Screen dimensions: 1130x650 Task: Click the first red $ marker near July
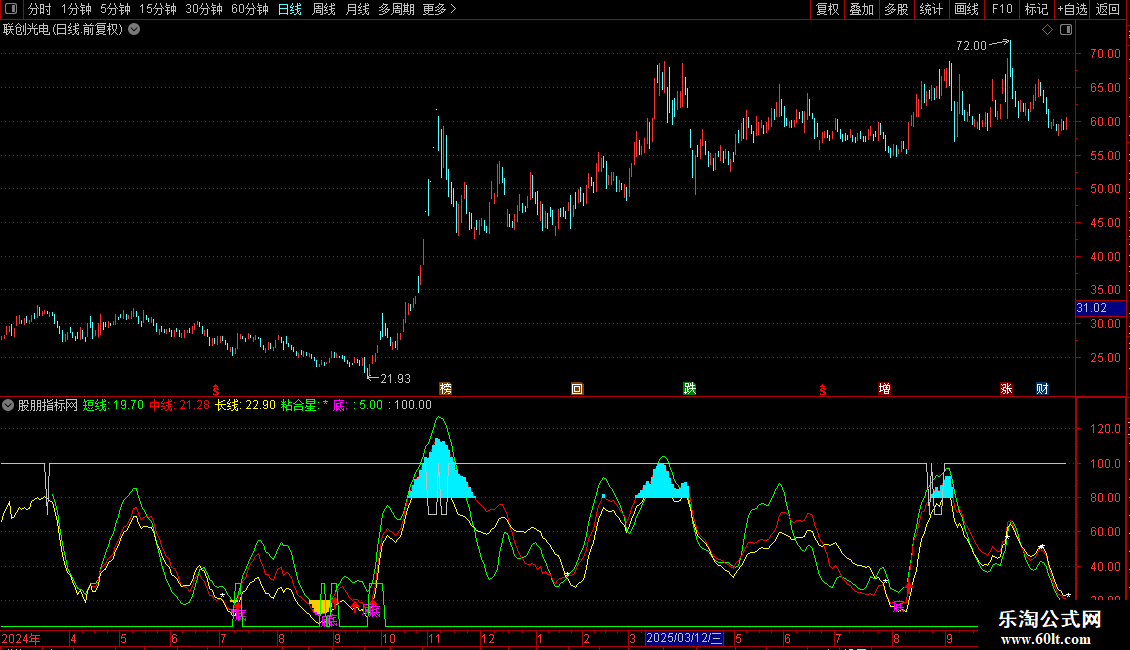pos(215,390)
